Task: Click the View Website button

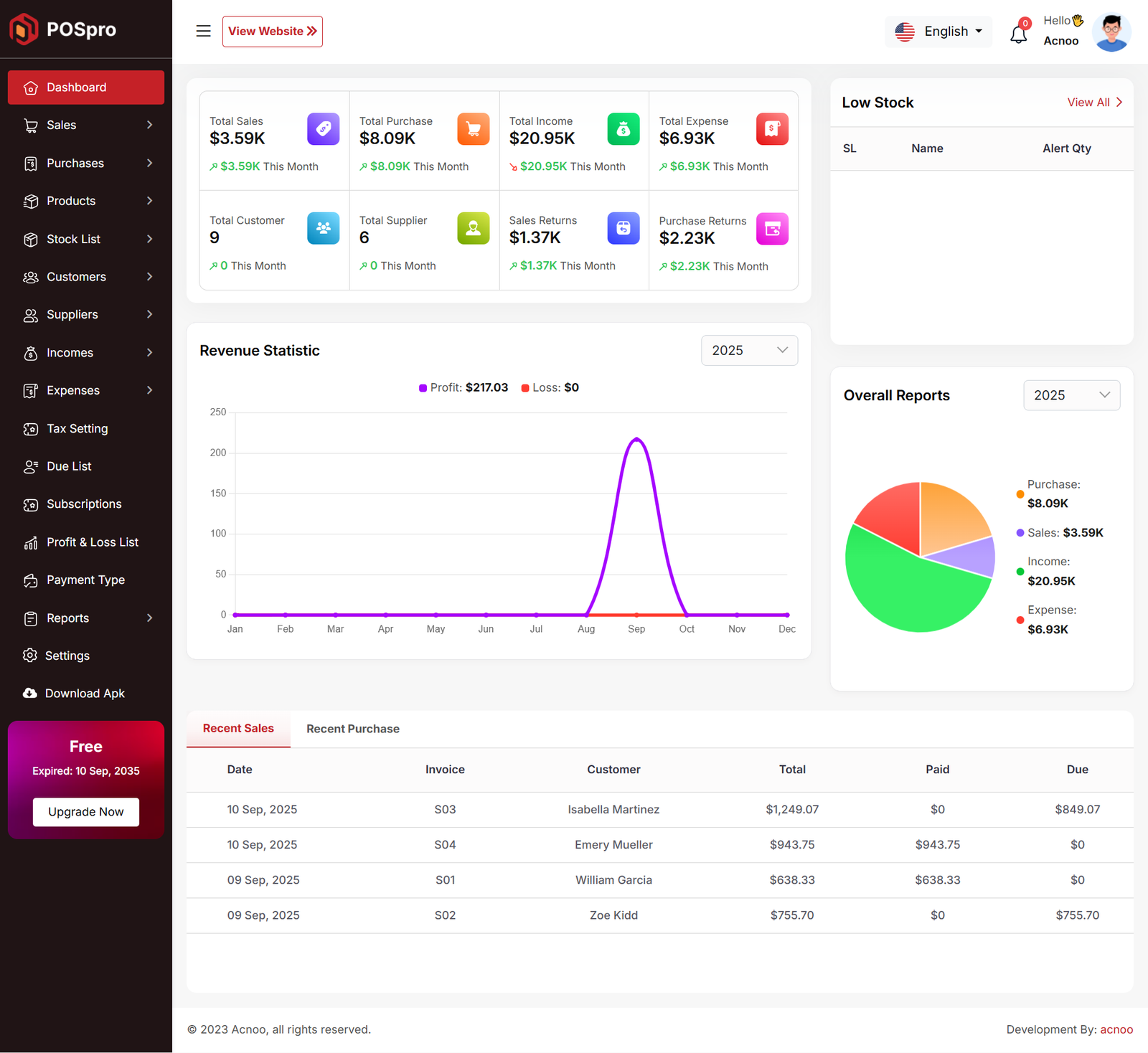Action: 272,32
